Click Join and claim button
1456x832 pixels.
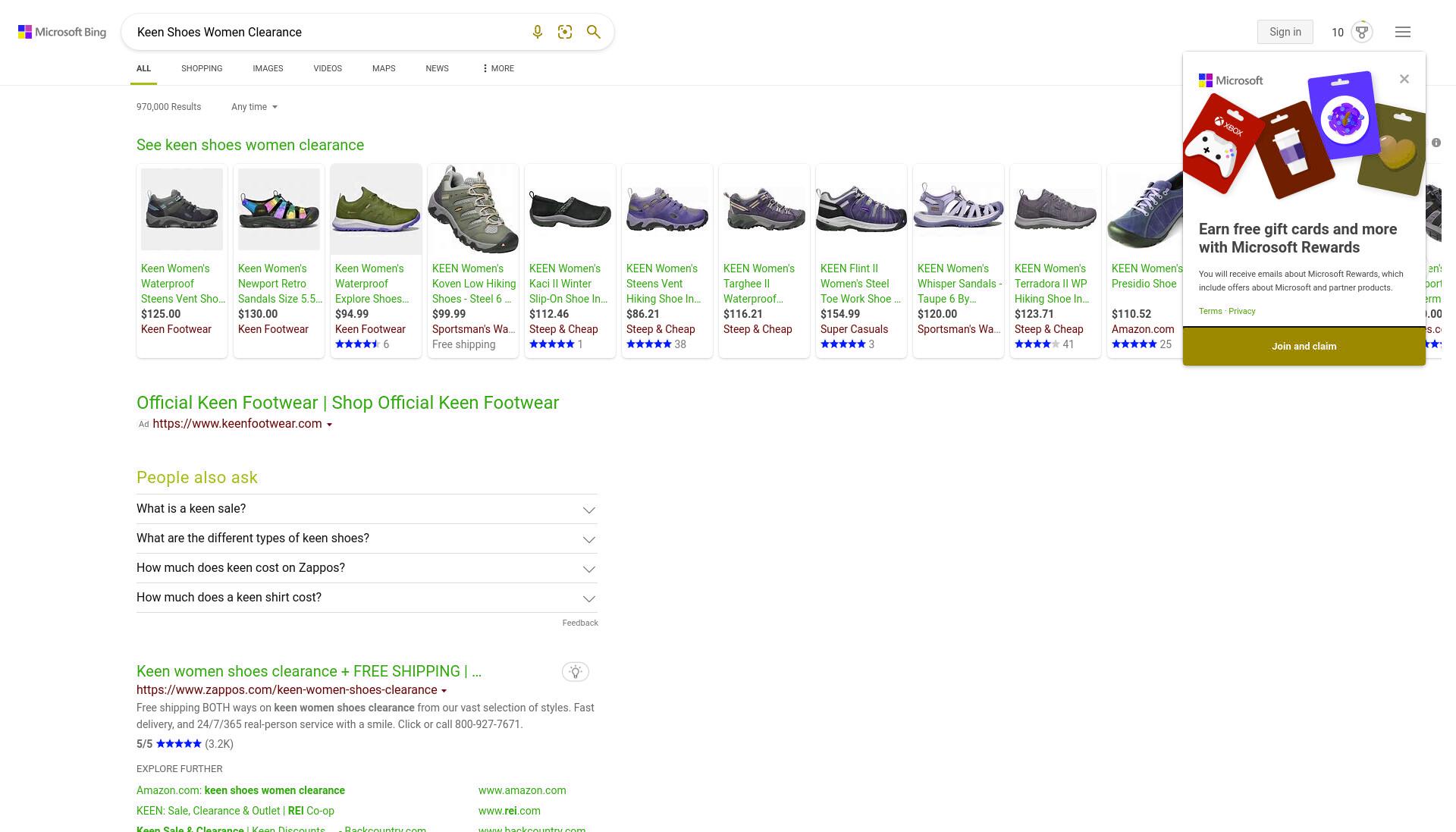(x=1304, y=347)
